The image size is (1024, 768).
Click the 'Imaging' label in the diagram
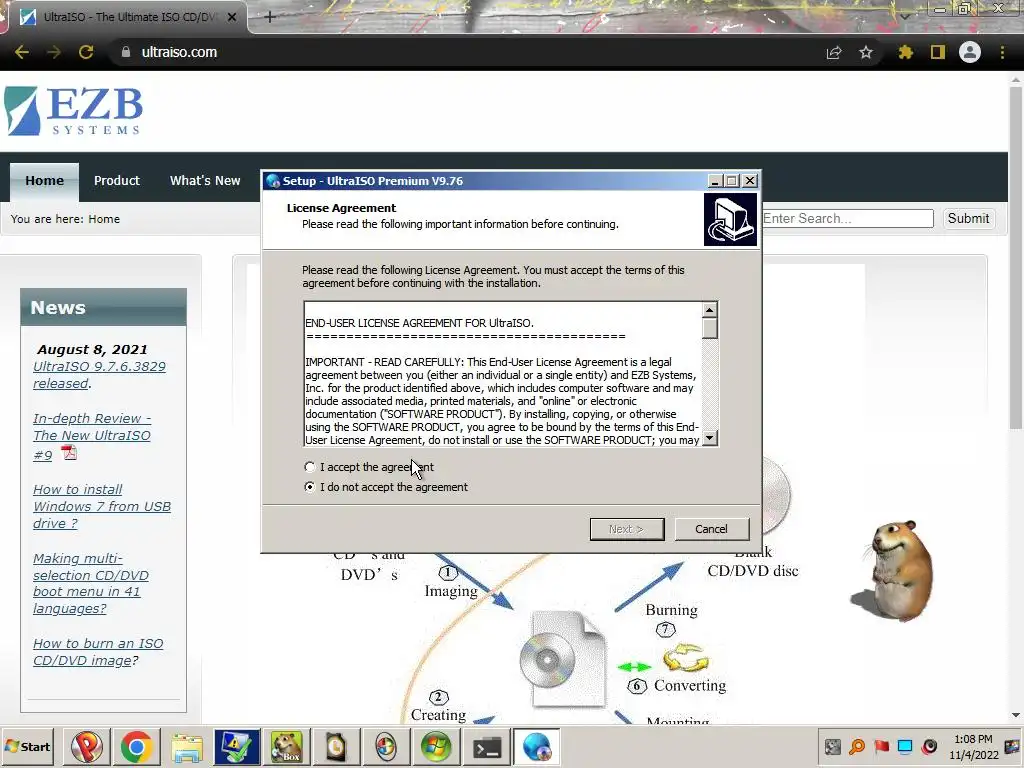[x=451, y=591]
